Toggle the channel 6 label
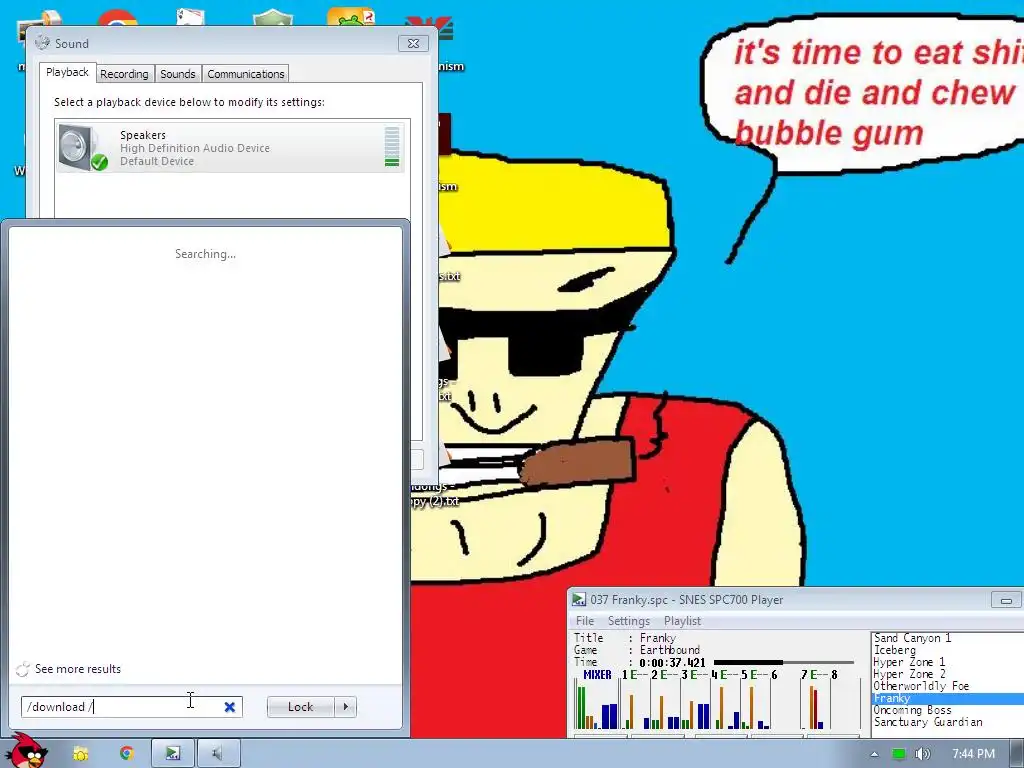Screen dimensions: 1024x768 [x=775, y=675]
